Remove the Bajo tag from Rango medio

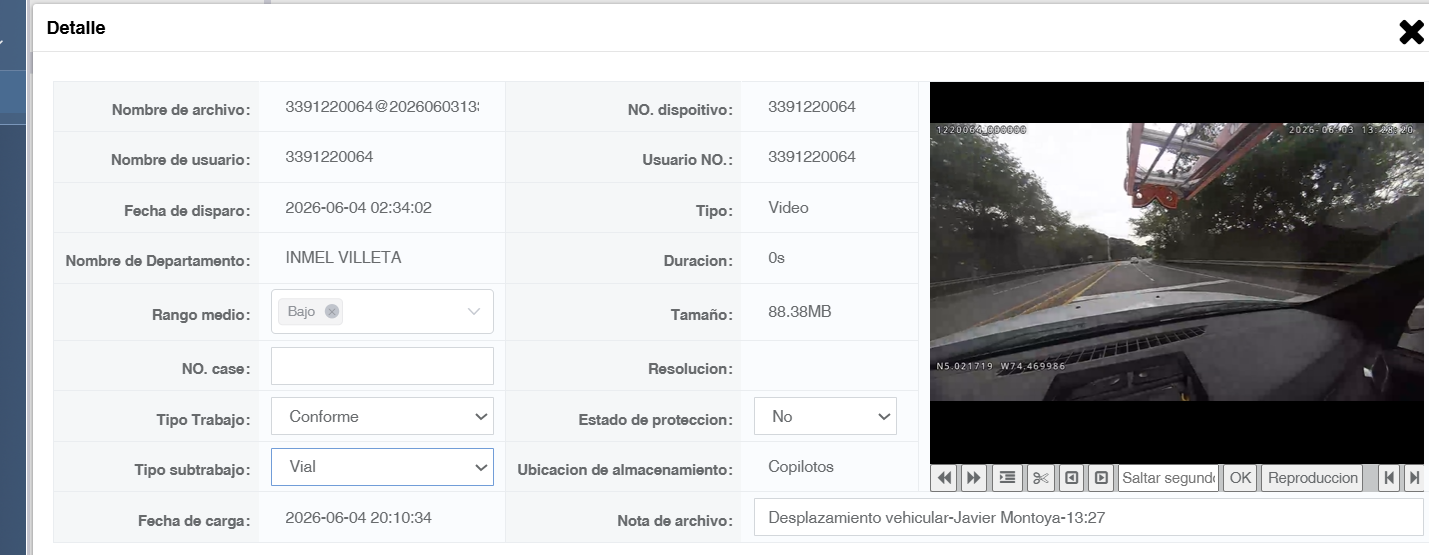click(332, 311)
